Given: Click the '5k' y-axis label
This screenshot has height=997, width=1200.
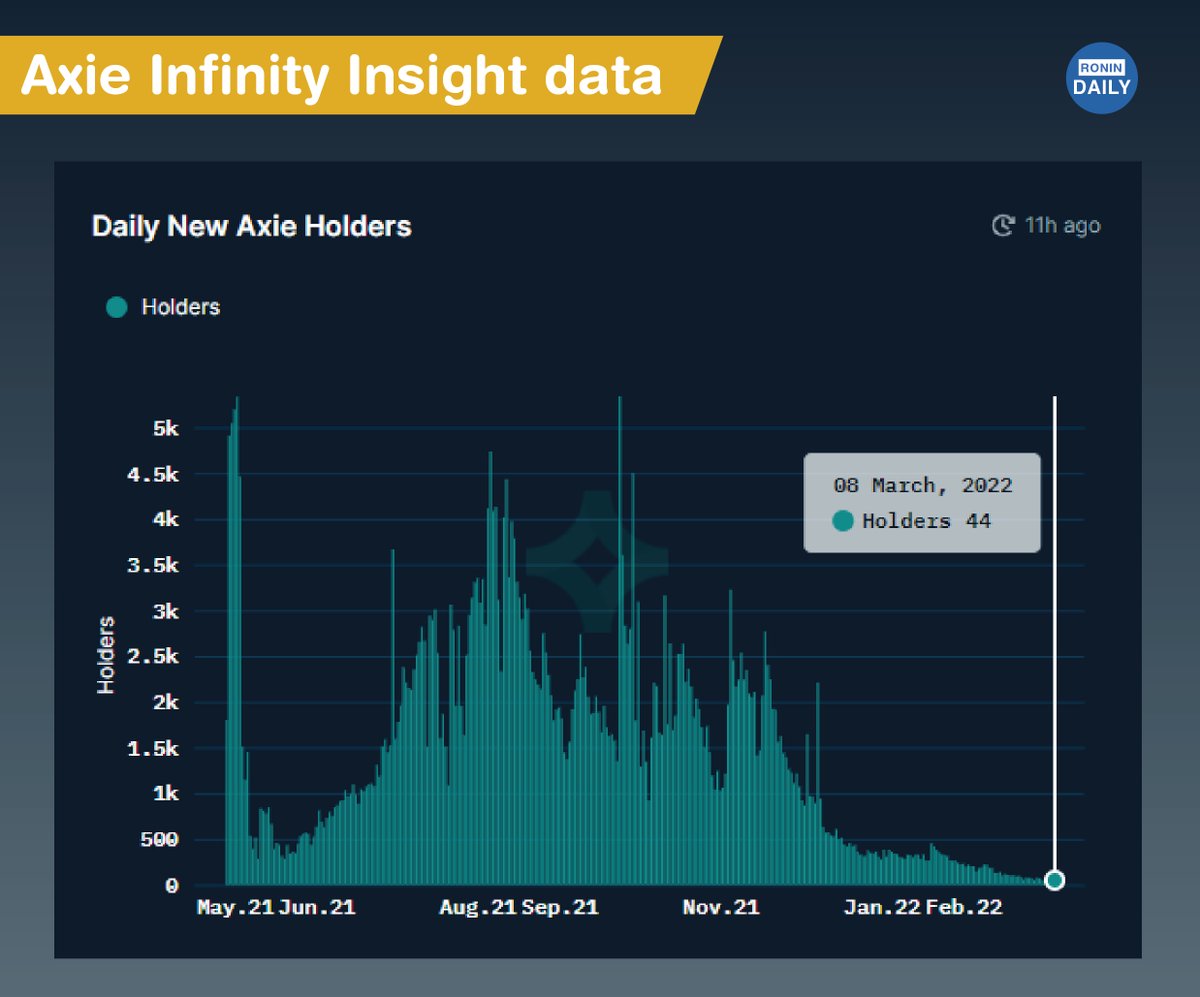Looking at the screenshot, I should coord(165,428).
